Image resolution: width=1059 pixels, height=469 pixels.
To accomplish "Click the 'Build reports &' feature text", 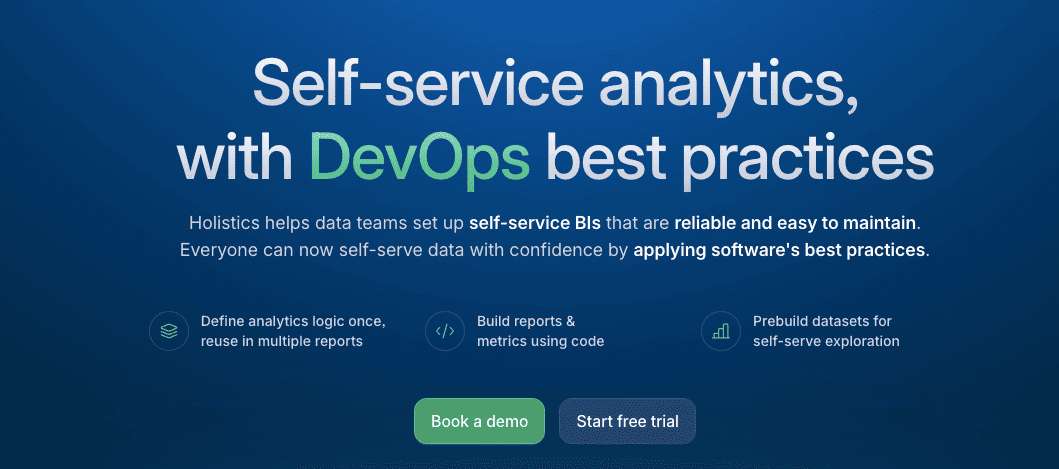I will [526, 321].
